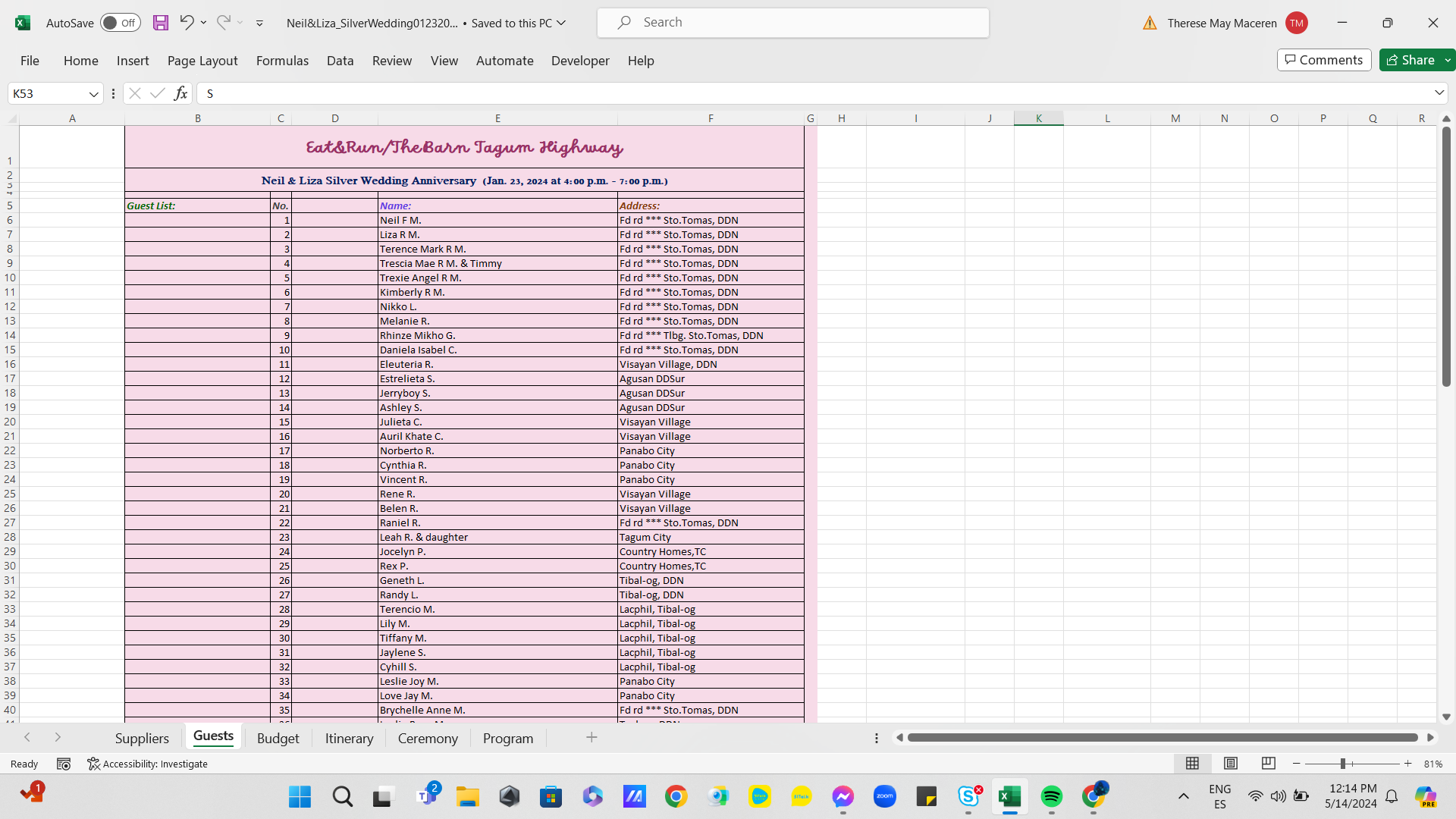Image resolution: width=1456 pixels, height=819 pixels.
Task: Click the Tagum City address cell
Action: point(711,537)
